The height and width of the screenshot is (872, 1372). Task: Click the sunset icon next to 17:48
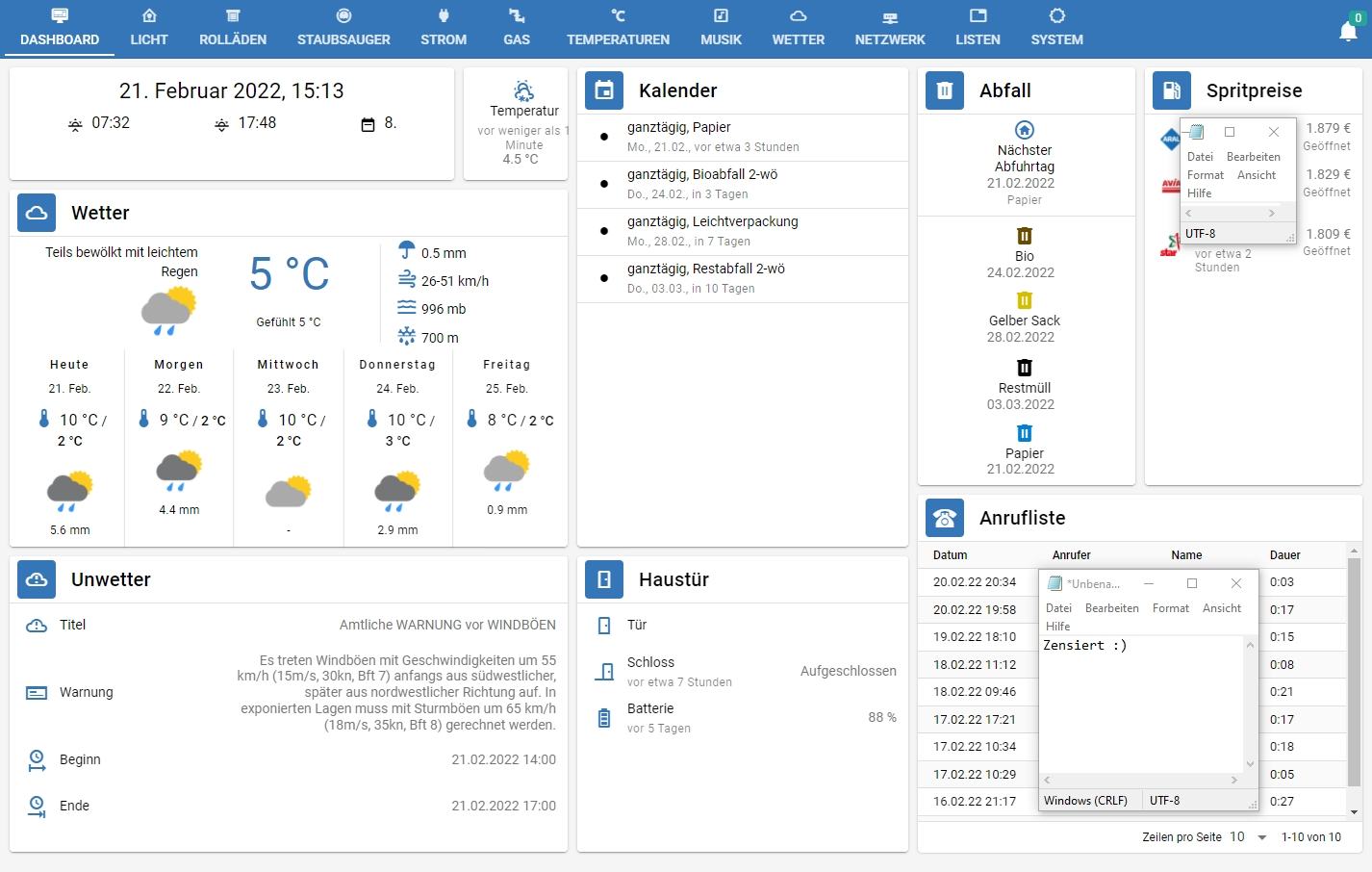pyautogui.click(x=221, y=125)
